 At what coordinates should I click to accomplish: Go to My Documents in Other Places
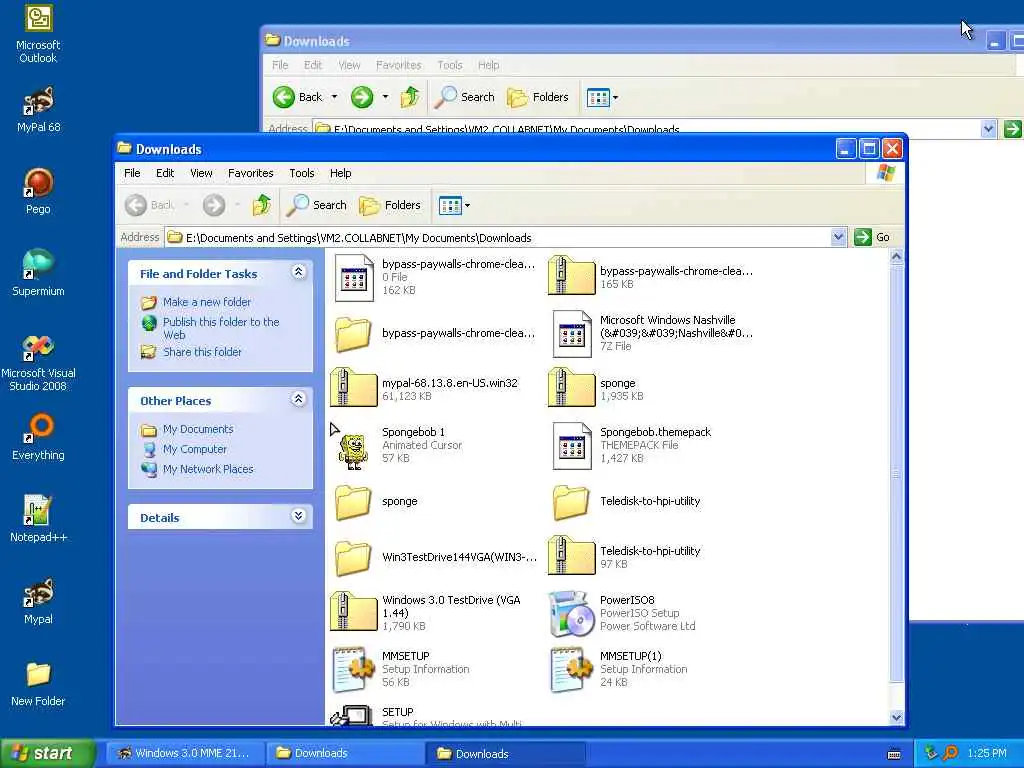(198, 429)
